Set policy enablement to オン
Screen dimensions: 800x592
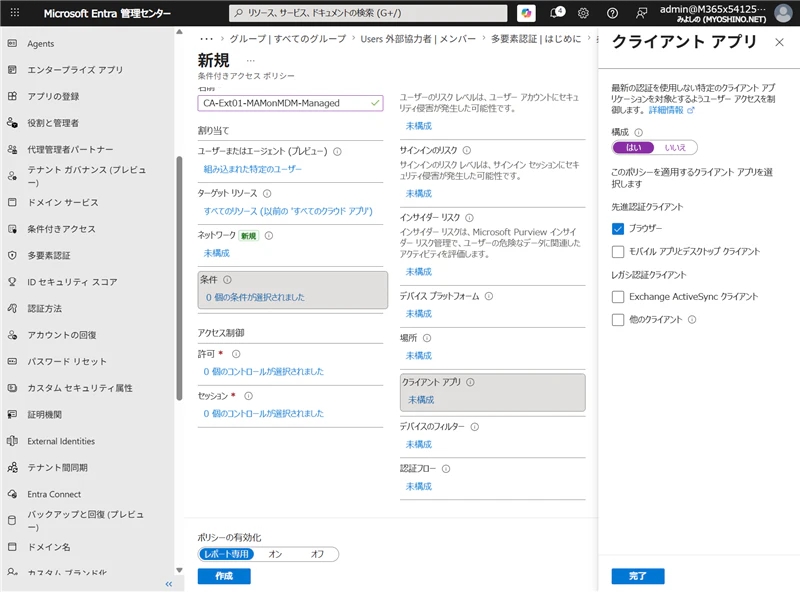click(x=275, y=554)
